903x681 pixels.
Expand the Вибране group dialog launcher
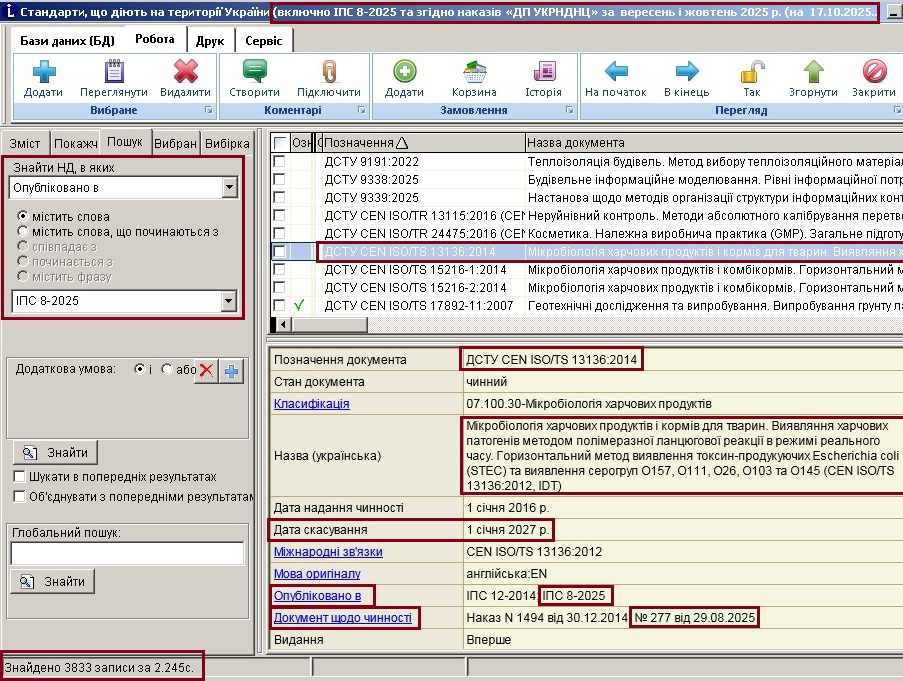tap(209, 110)
